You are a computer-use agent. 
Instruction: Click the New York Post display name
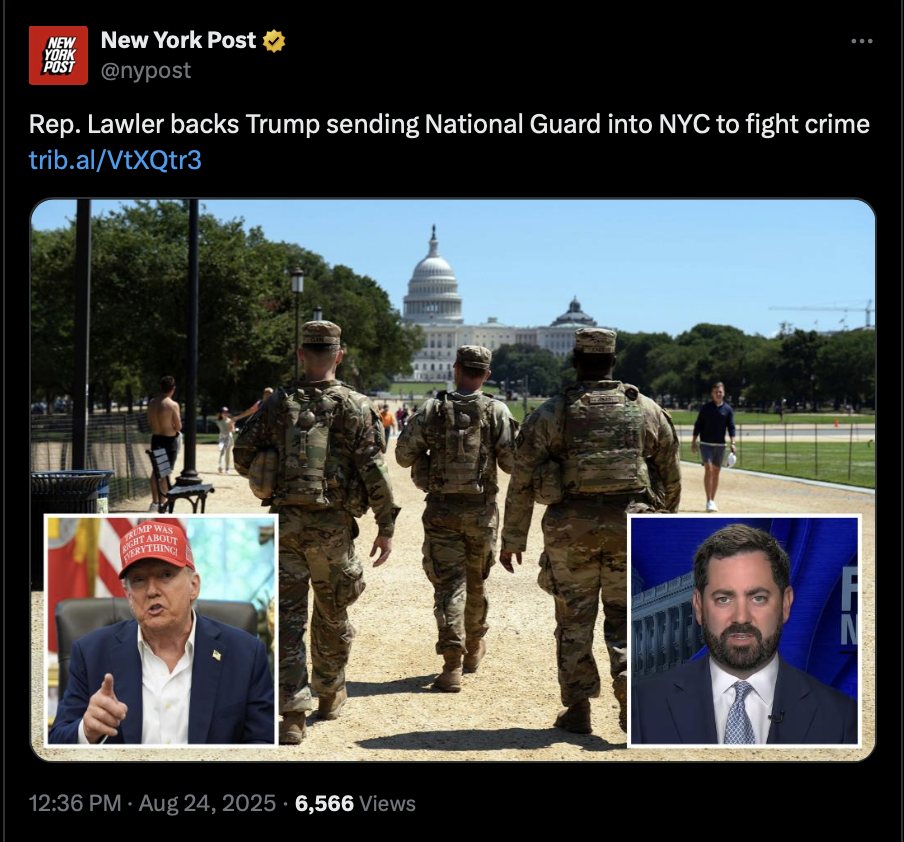pyautogui.click(x=178, y=40)
